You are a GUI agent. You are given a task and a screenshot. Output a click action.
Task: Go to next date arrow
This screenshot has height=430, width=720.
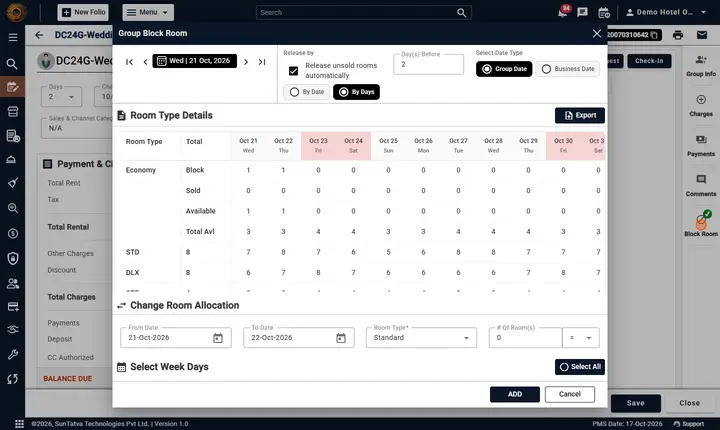tap(246, 62)
